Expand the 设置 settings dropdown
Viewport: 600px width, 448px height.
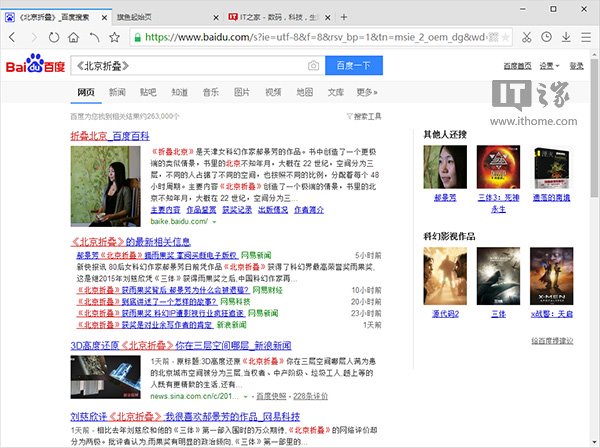click(546, 66)
